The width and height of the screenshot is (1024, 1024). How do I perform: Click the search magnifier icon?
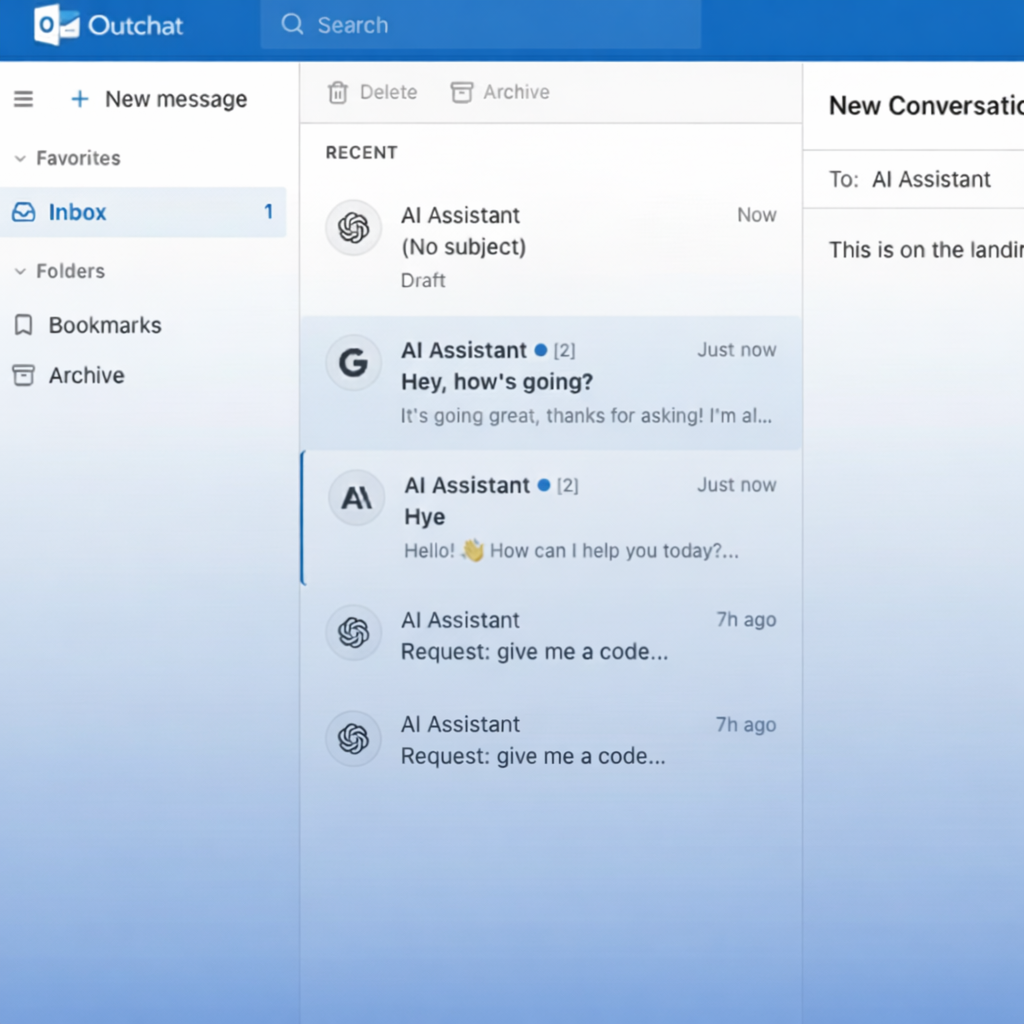[292, 25]
